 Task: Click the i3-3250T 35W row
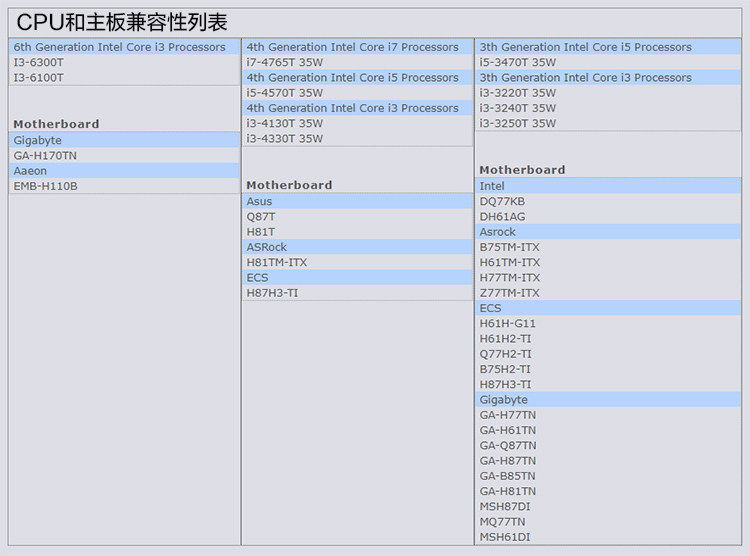(x=608, y=123)
